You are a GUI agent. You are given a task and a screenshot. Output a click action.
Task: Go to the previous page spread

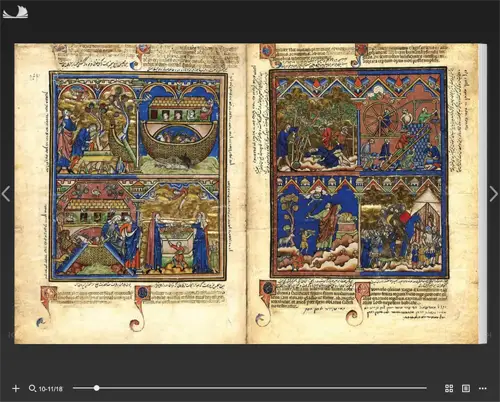6,194
